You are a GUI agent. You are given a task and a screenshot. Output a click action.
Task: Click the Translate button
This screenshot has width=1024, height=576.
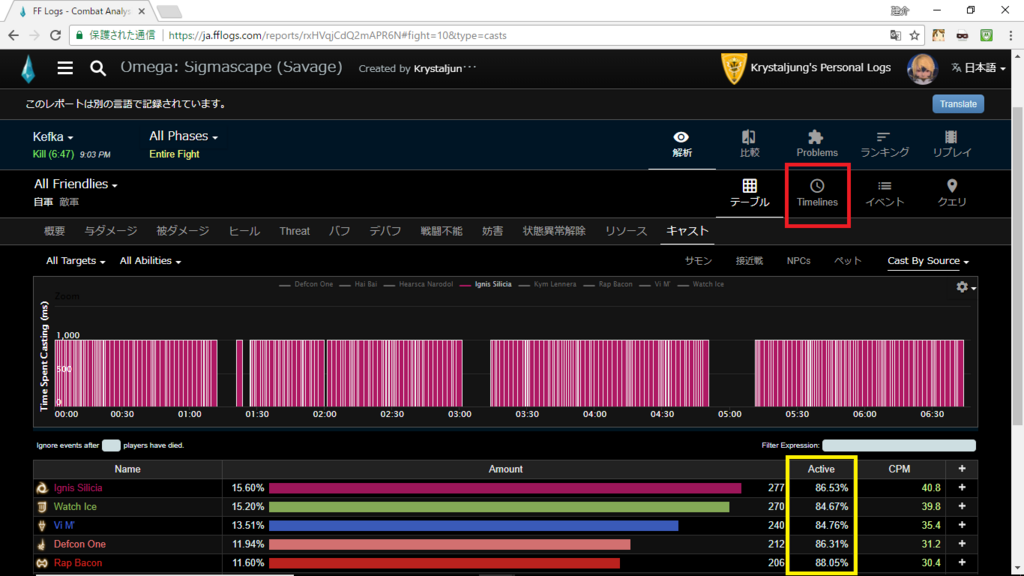(957, 104)
